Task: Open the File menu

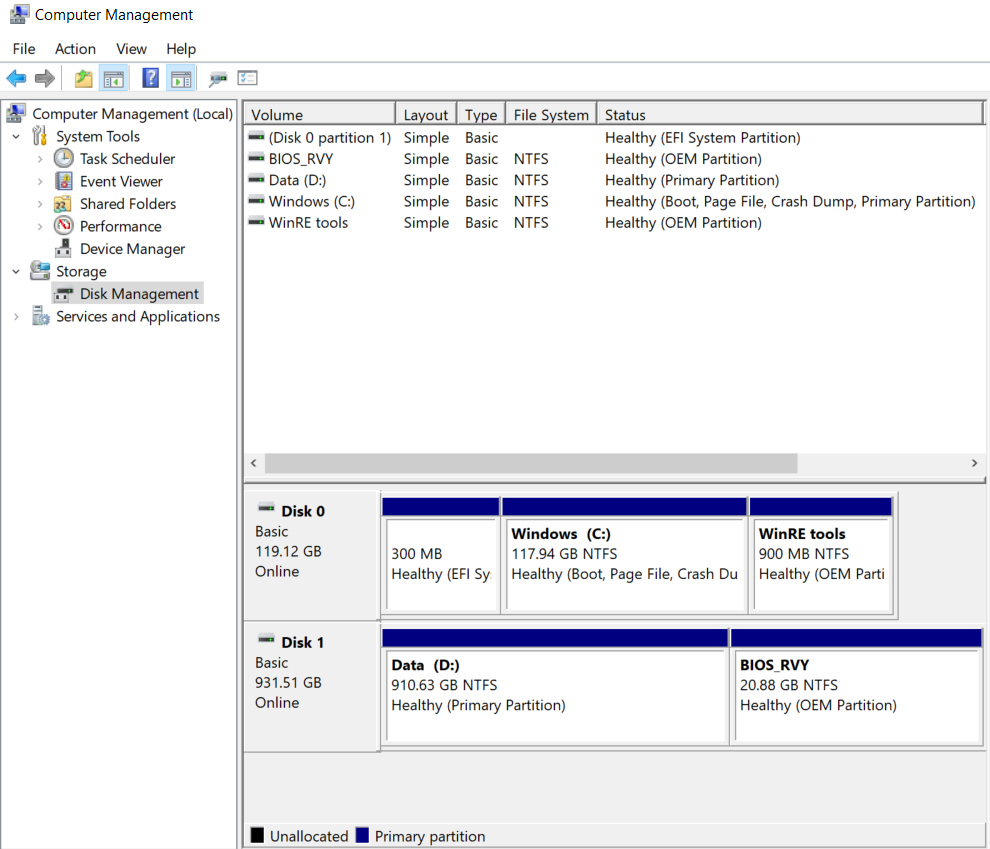Action: pos(24,49)
